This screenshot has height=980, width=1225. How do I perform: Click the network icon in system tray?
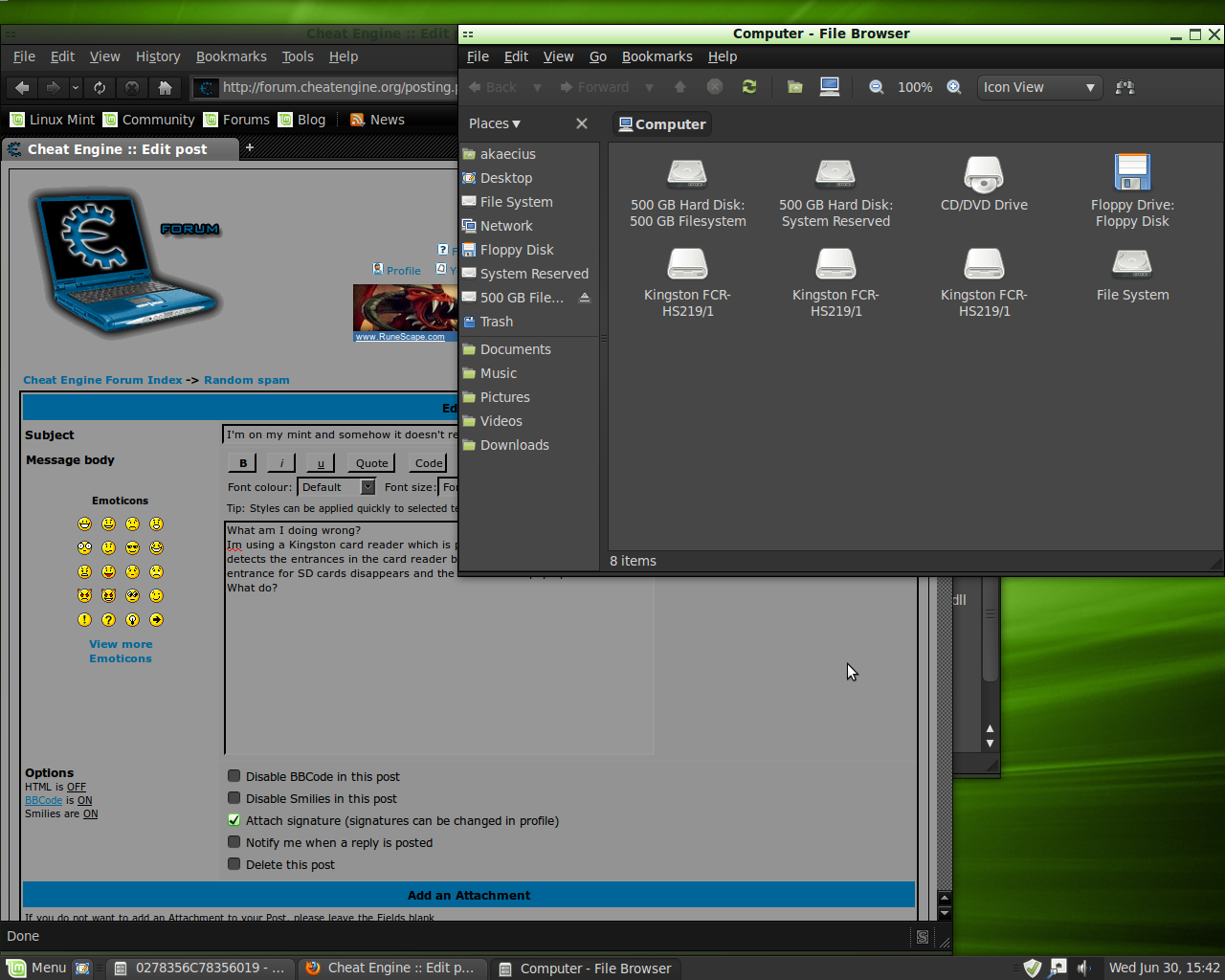point(1058,968)
